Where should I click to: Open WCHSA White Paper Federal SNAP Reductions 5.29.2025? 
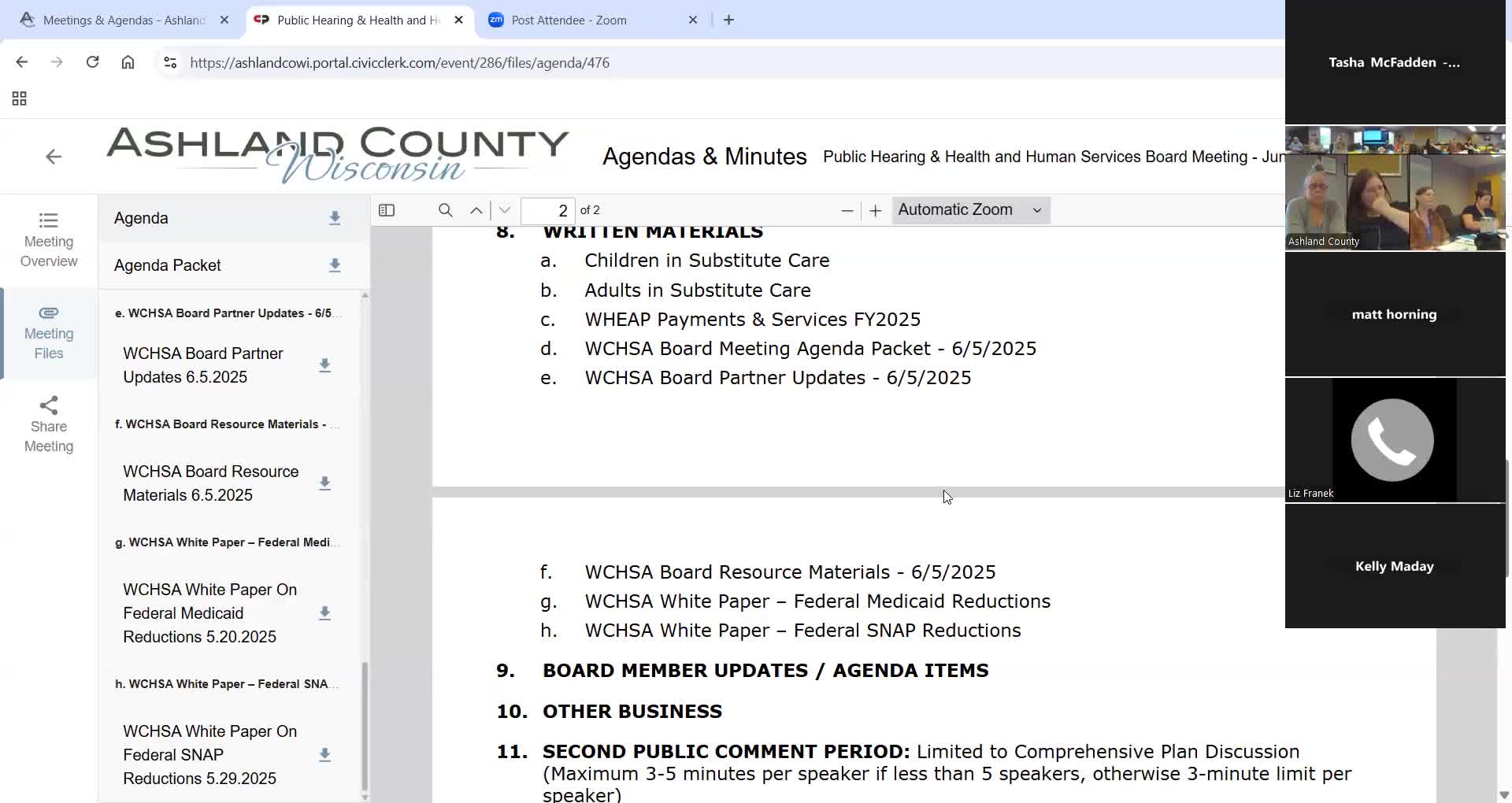coord(210,755)
